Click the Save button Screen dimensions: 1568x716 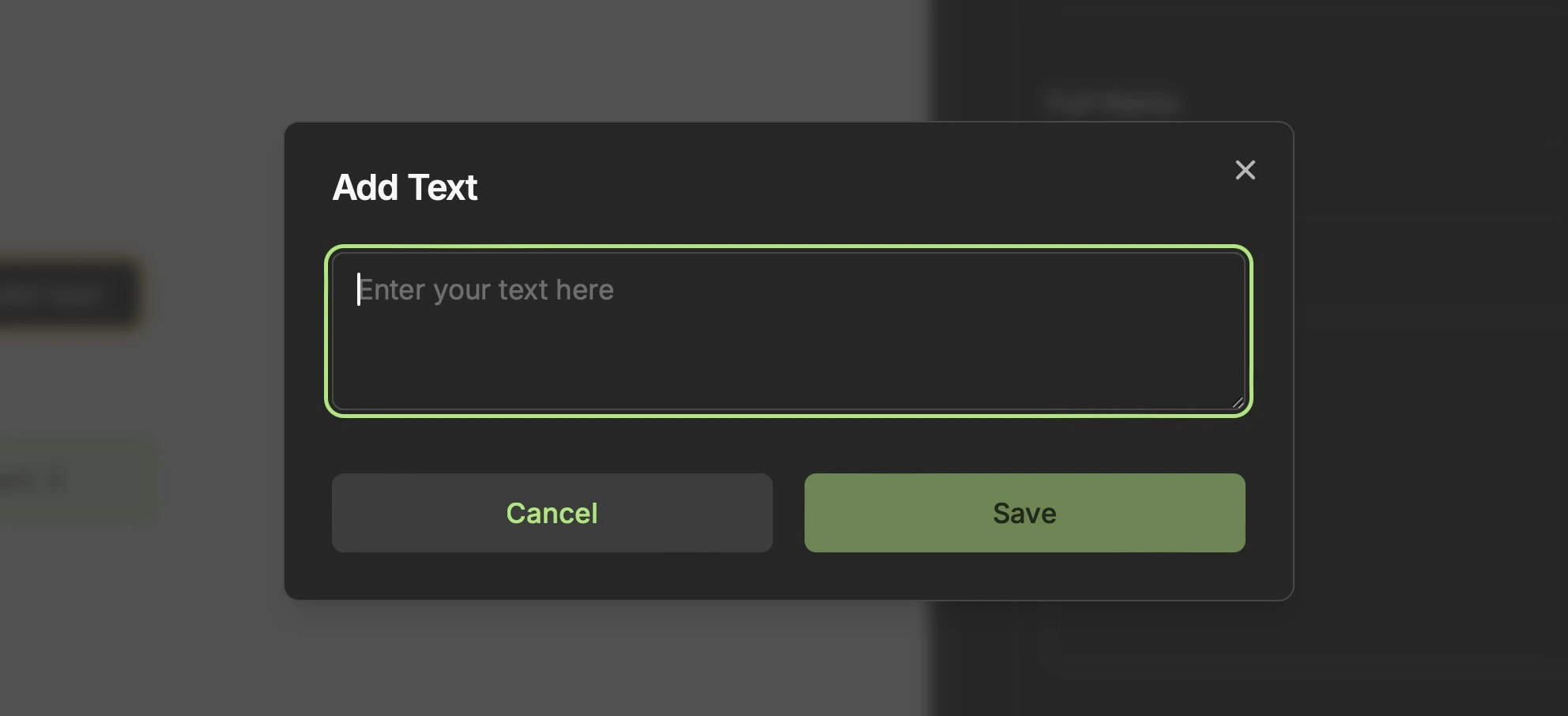pyautogui.click(x=1024, y=513)
